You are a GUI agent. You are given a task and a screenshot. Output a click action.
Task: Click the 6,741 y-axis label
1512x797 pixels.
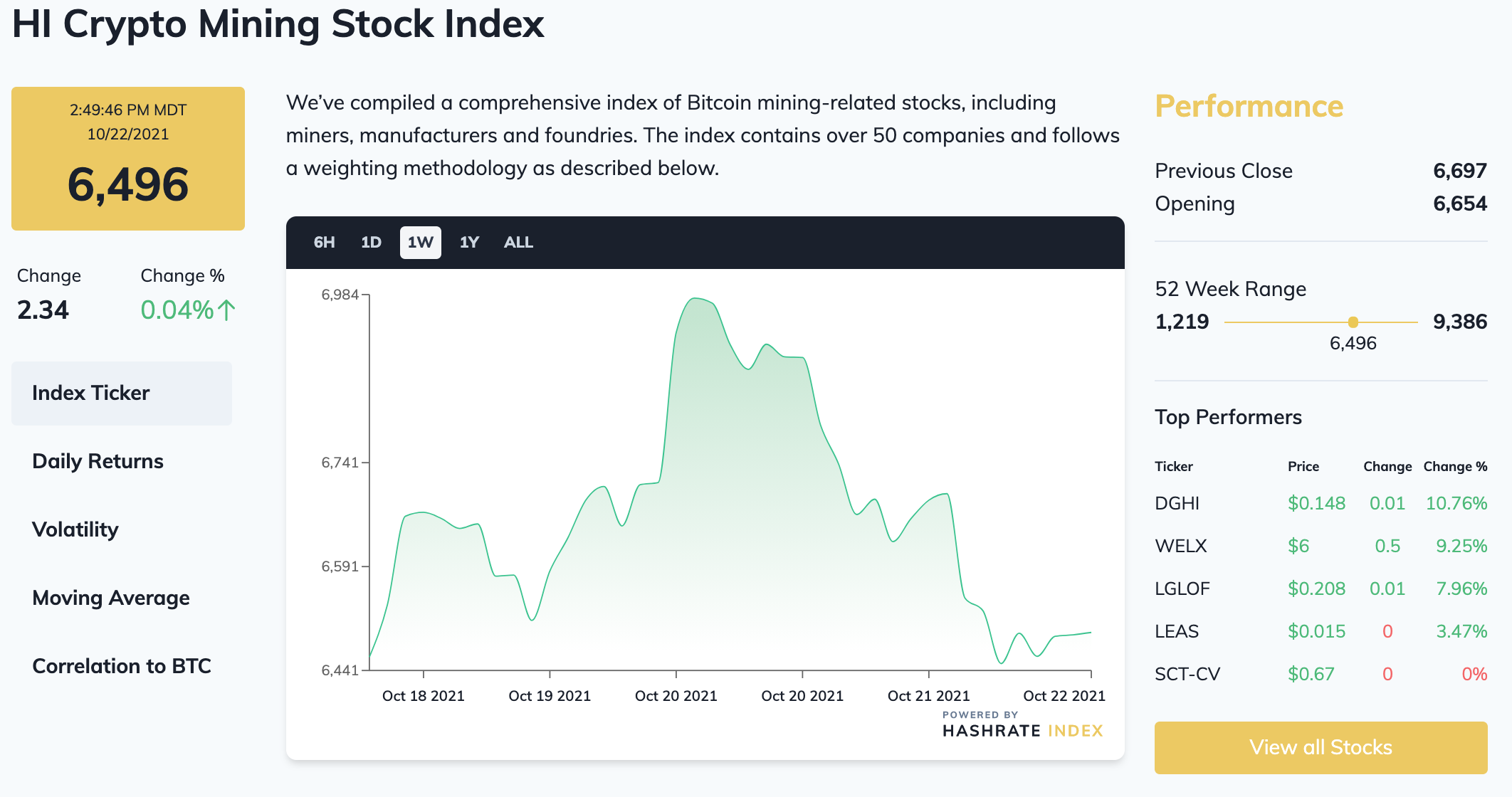click(x=340, y=463)
